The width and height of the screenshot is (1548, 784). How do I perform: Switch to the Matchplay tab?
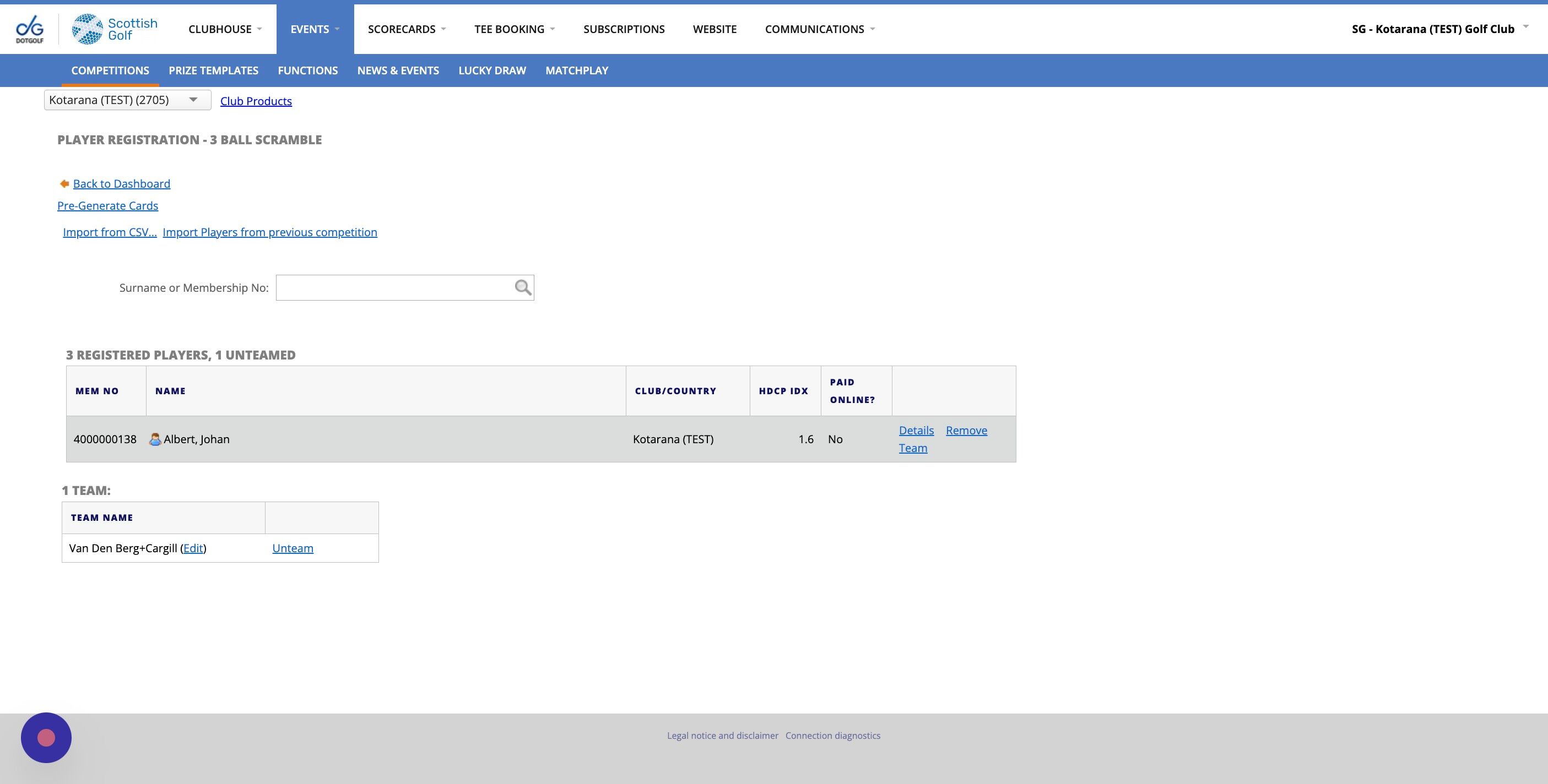pos(576,70)
